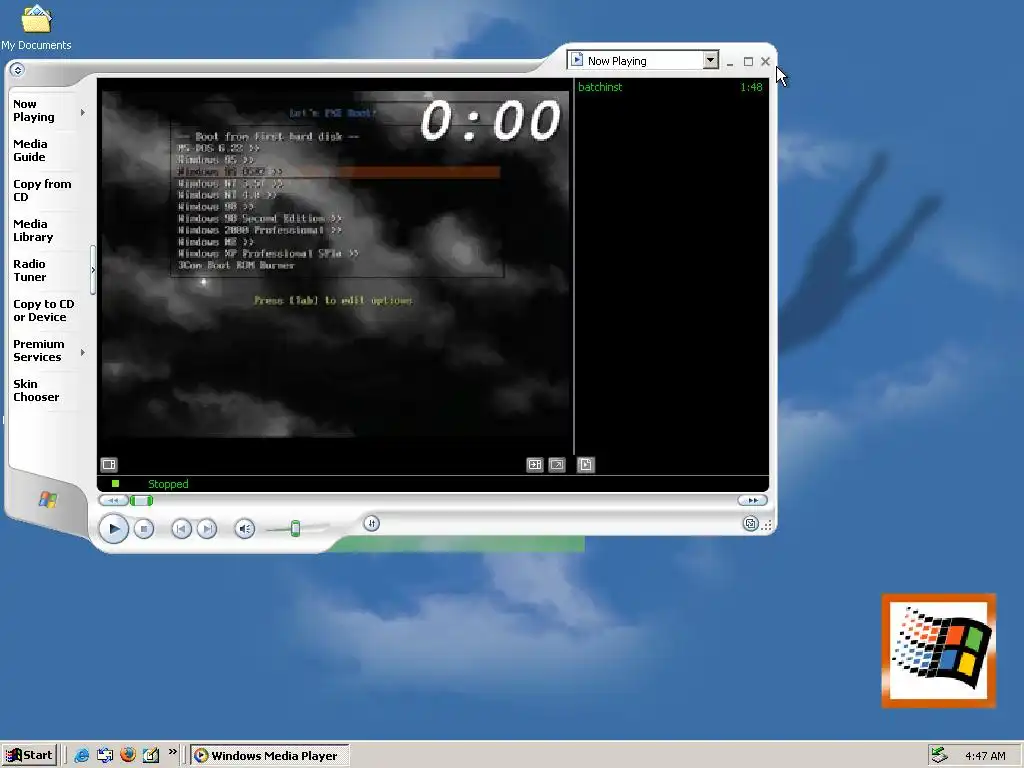Viewport: 1024px width, 768px height.
Task: Open the Premium Services tab
Action: 39,350
